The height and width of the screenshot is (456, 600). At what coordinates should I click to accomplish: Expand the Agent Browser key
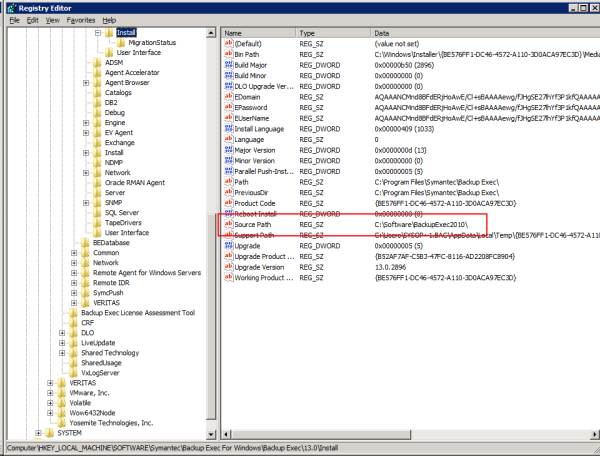pyautogui.click(x=86, y=83)
